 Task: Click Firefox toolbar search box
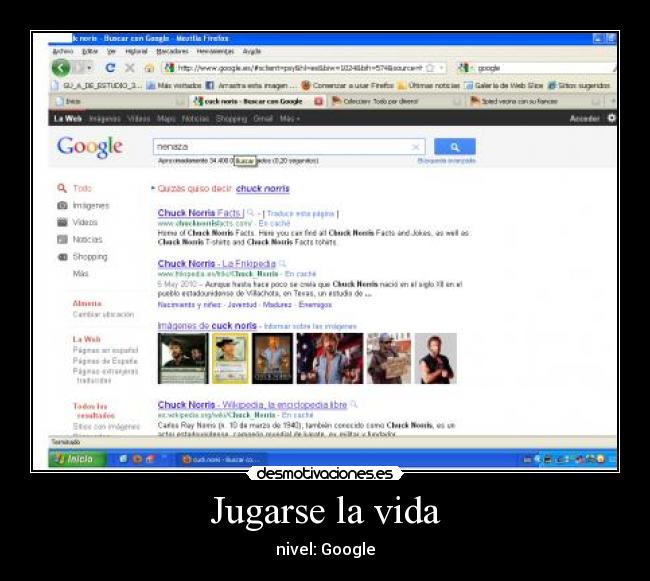tap(545, 68)
